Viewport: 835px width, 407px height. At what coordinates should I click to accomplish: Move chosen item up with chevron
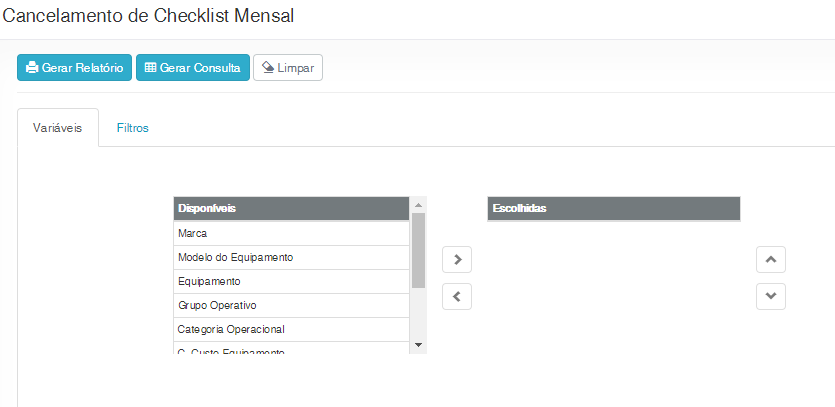click(x=770, y=259)
